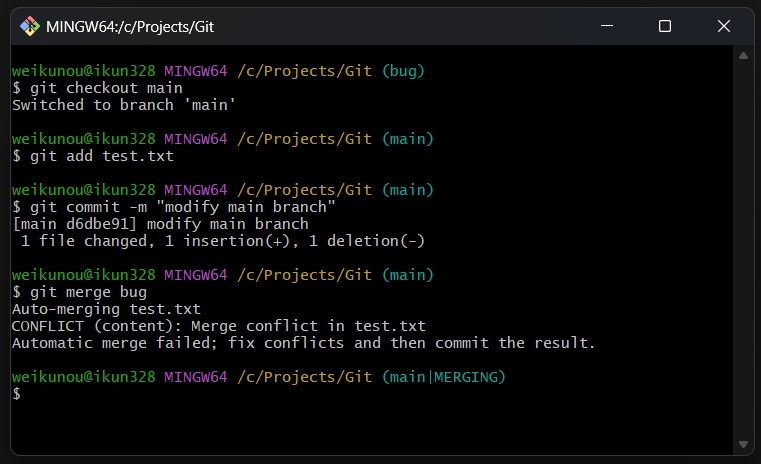This screenshot has width=761, height=464.
Task: Click the (main|MERGING) branch indicator
Action: coord(444,377)
